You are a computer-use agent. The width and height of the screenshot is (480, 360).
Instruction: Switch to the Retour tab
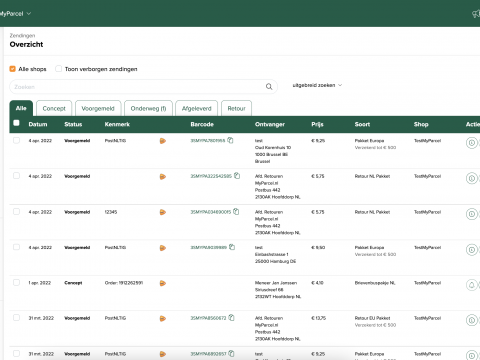(x=236, y=108)
